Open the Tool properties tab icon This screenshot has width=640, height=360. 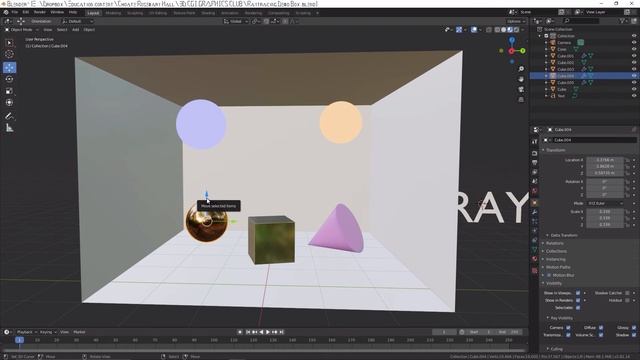pos(535,142)
